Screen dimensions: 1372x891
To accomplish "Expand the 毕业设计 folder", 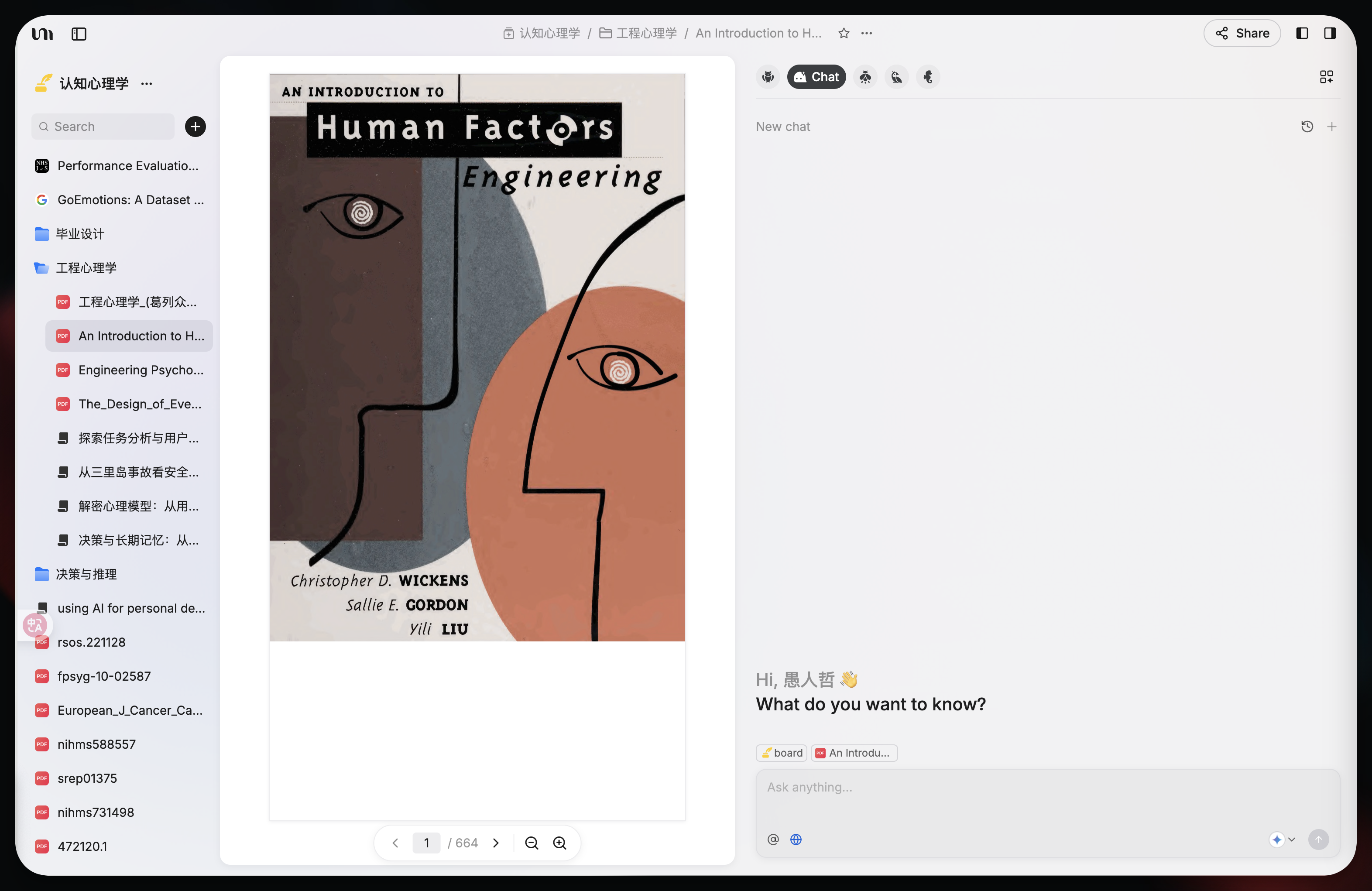I will [121, 234].
